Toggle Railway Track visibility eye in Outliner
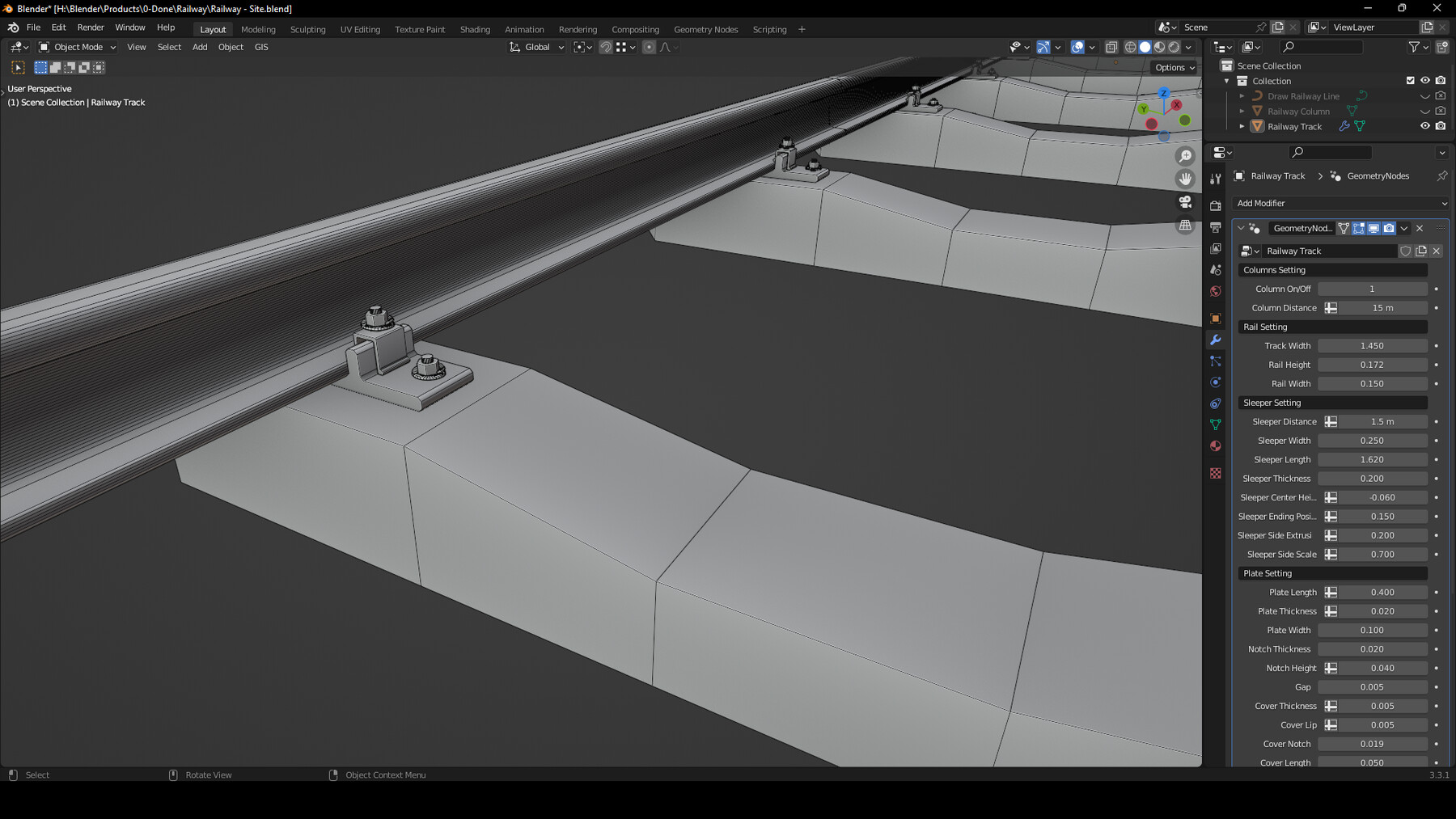The image size is (1456, 819). pyautogui.click(x=1425, y=126)
